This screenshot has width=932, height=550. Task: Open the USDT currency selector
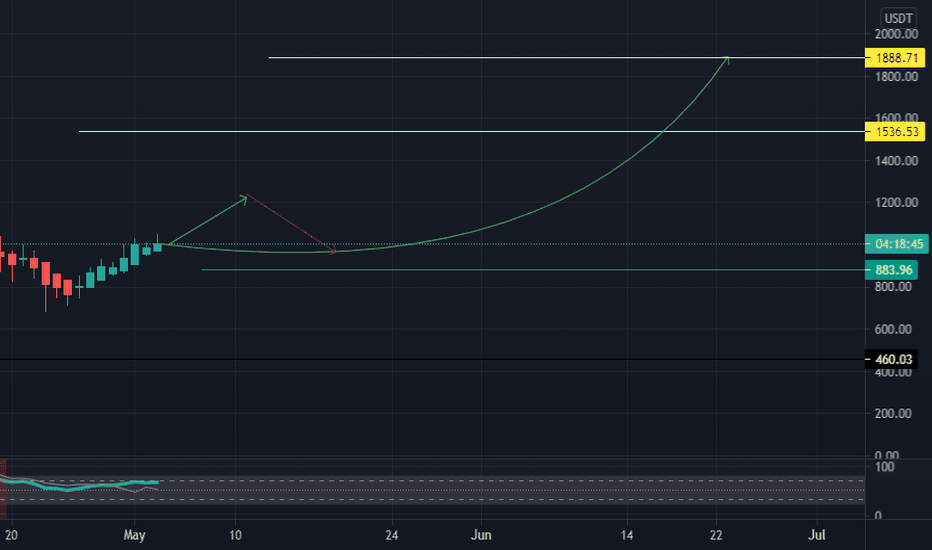(x=898, y=18)
